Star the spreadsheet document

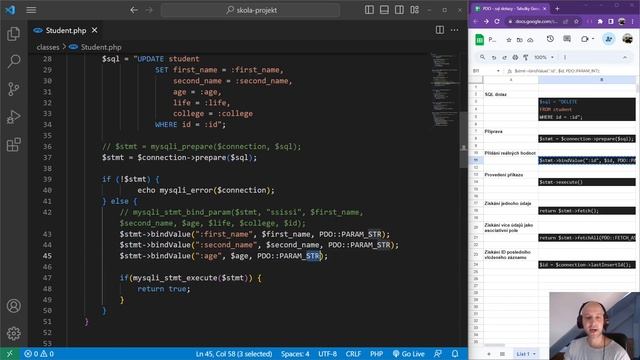point(509,40)
